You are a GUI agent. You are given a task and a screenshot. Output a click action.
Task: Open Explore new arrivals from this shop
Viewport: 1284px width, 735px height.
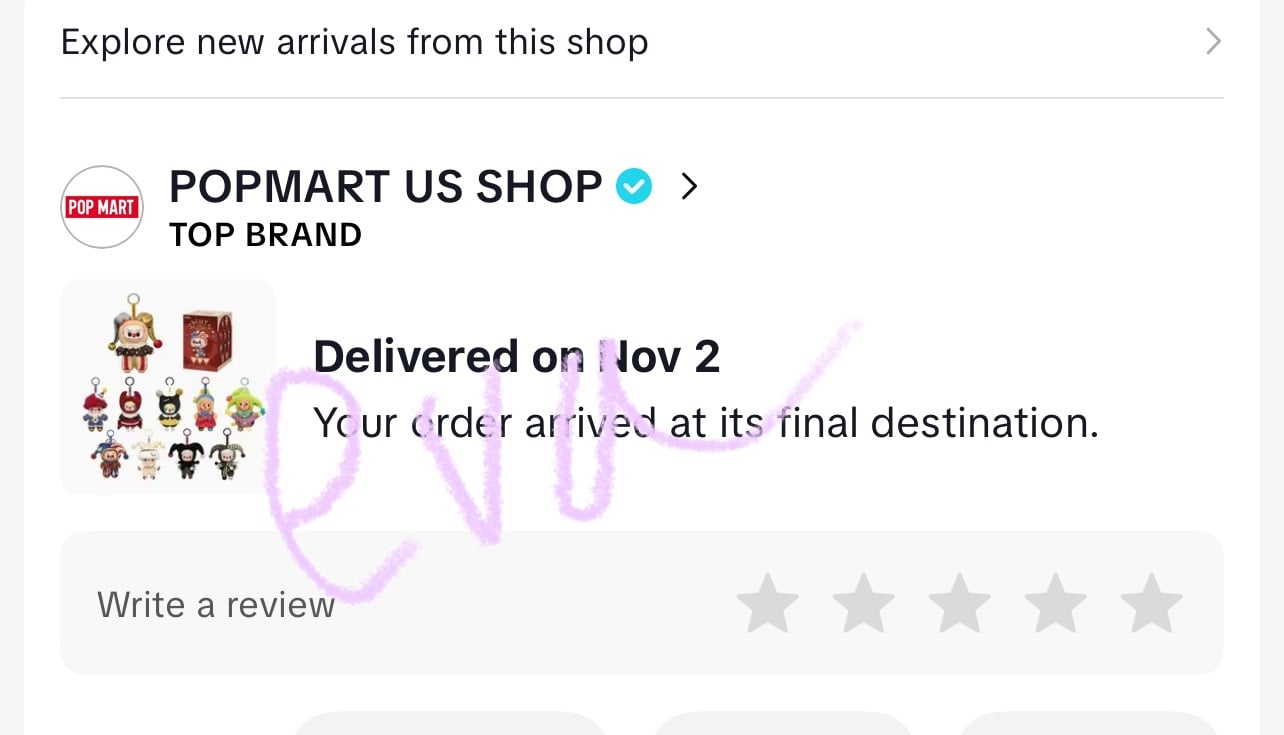click(641, 43)
